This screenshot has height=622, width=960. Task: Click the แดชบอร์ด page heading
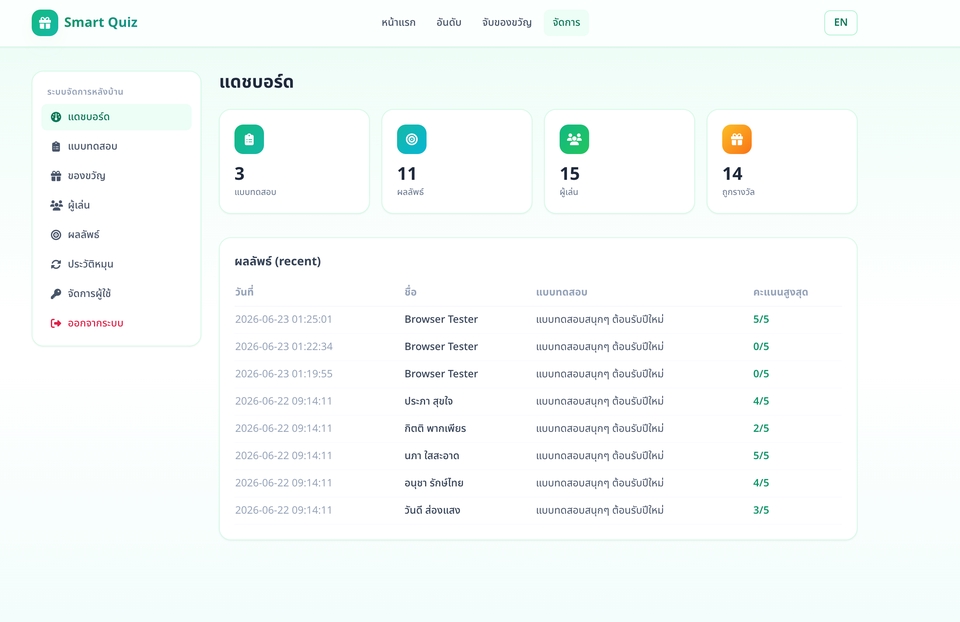(x=257, y=82)
